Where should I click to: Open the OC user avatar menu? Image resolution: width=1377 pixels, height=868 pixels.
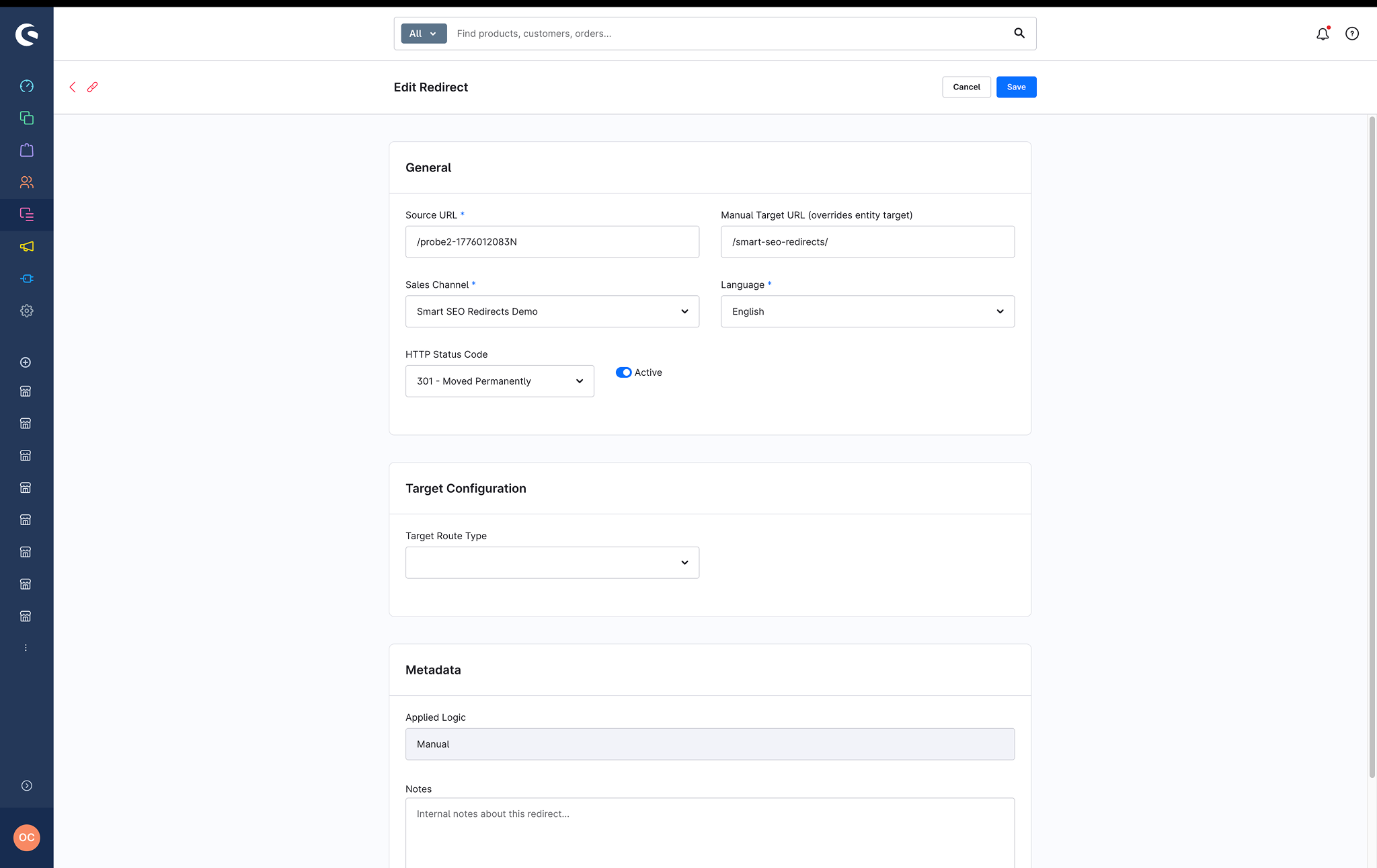27,838
